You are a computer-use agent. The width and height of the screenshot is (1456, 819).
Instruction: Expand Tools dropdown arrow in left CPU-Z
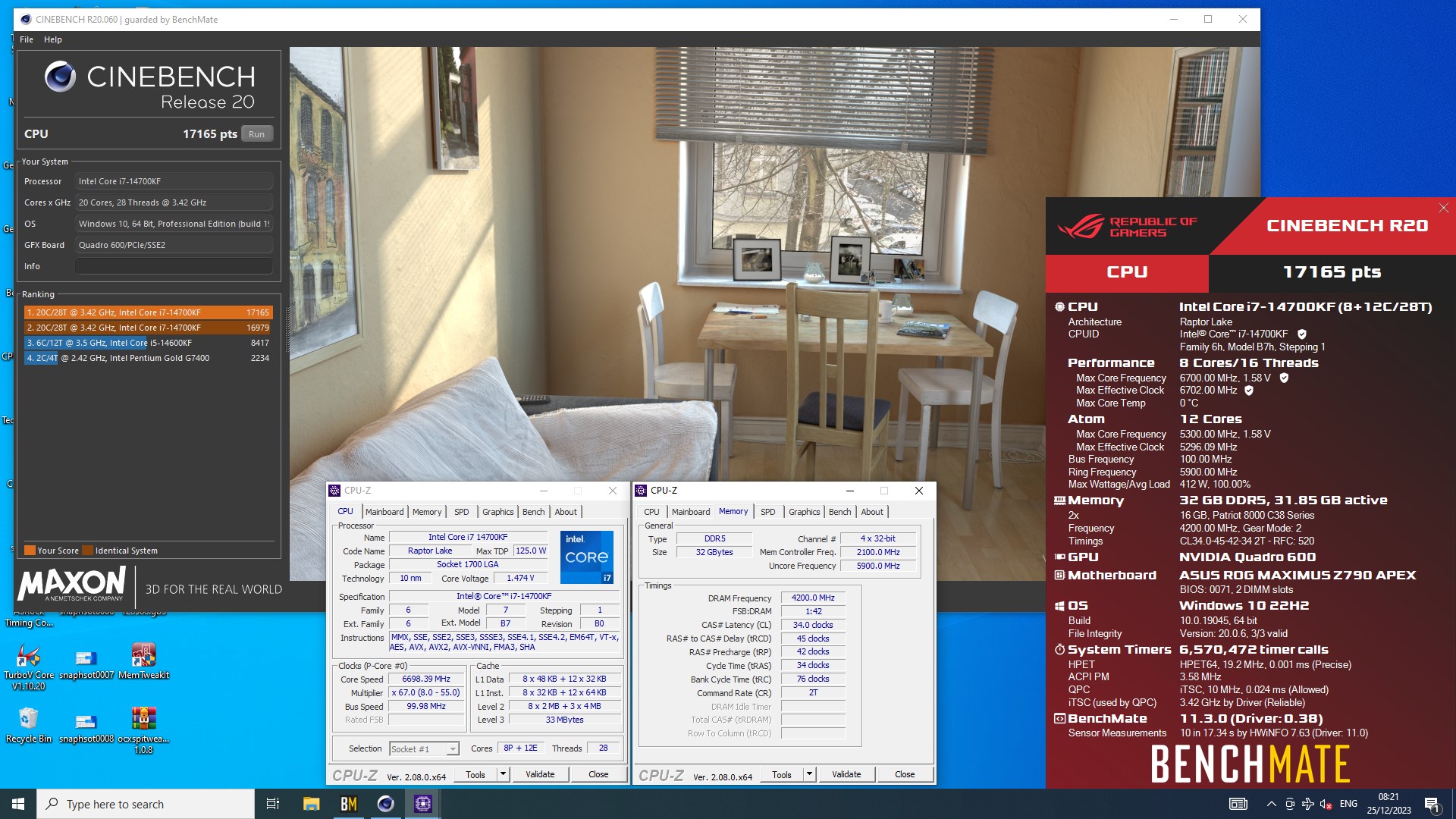click(x=503, y=774)
